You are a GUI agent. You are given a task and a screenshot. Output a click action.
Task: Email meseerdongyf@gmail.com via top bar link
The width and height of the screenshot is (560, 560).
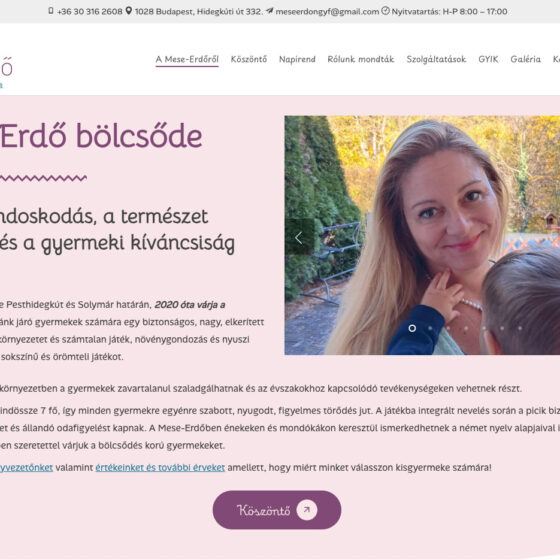[327, 11]
